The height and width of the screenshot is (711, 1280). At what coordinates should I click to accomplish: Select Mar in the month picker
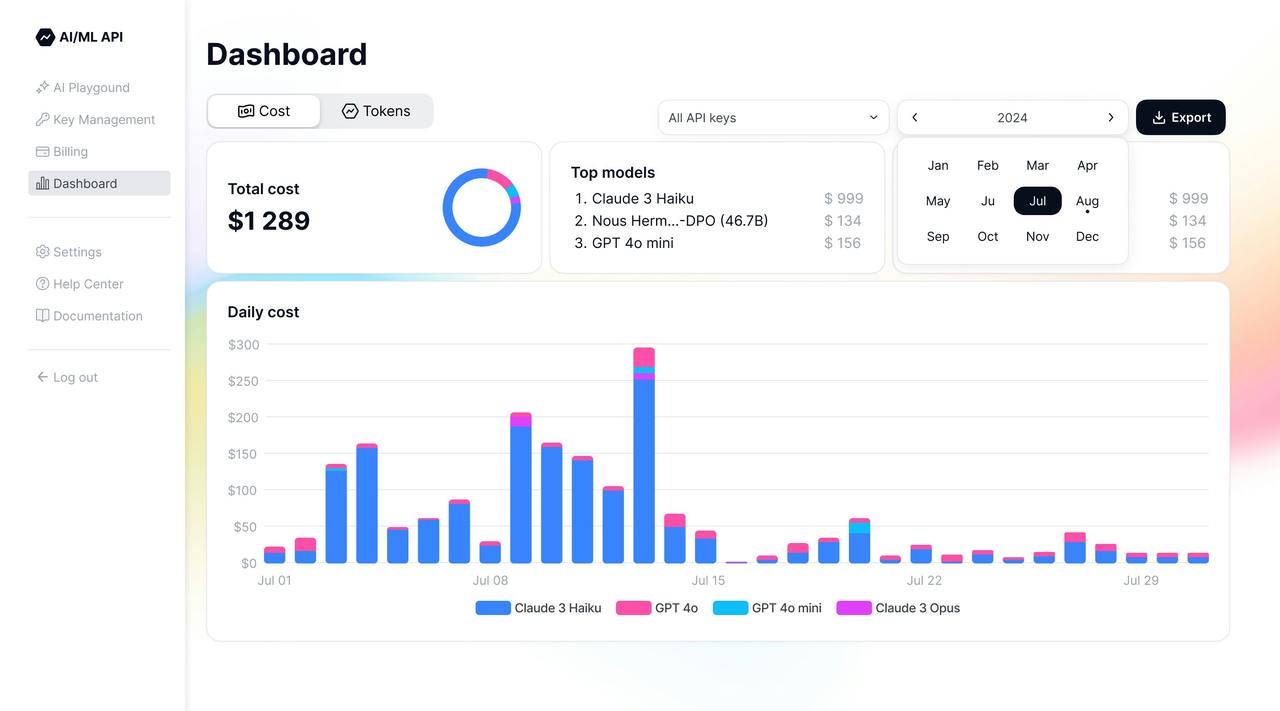[1038, 165]
